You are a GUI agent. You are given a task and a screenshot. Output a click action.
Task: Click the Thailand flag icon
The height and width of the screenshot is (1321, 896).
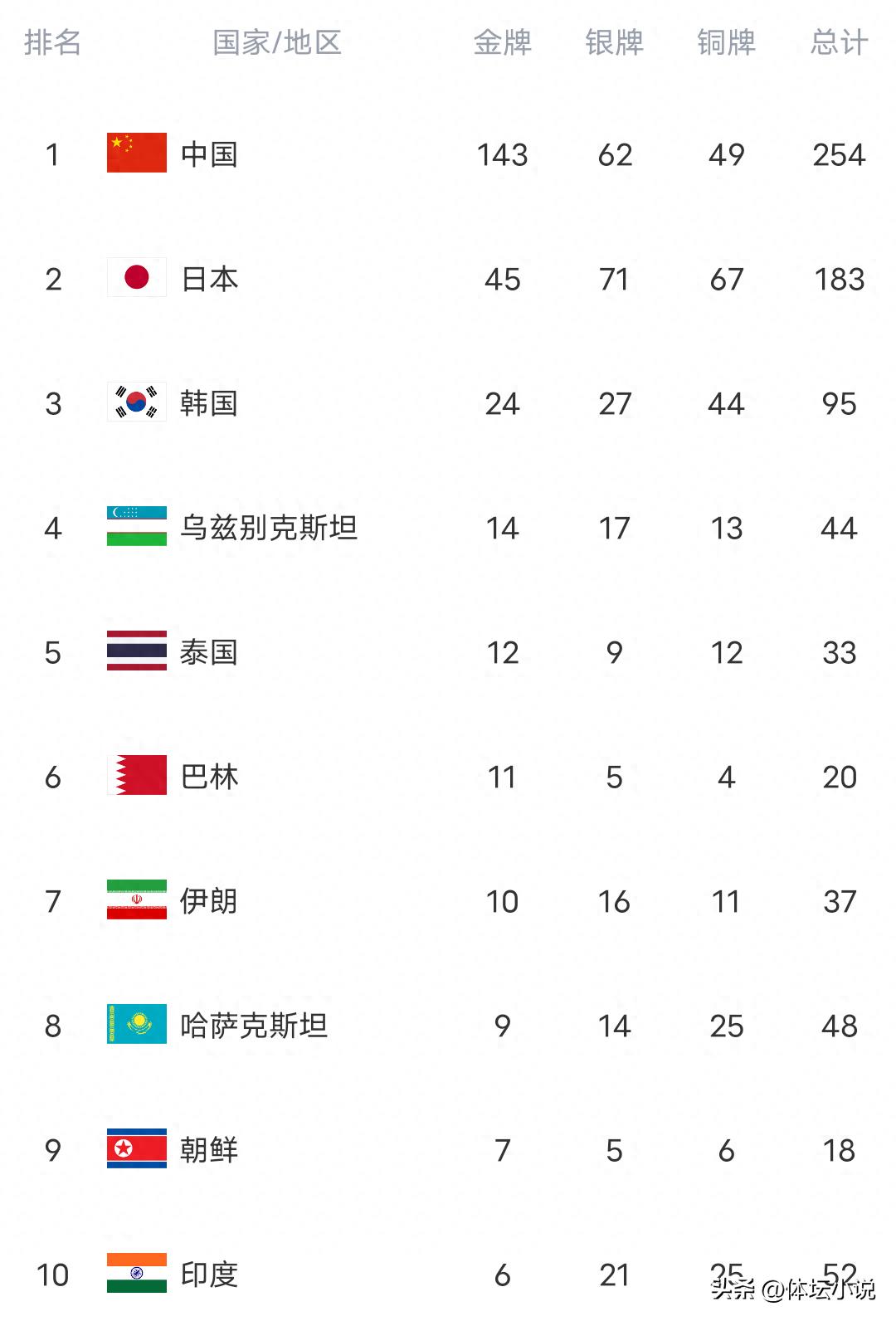click(x=137, y=651)
